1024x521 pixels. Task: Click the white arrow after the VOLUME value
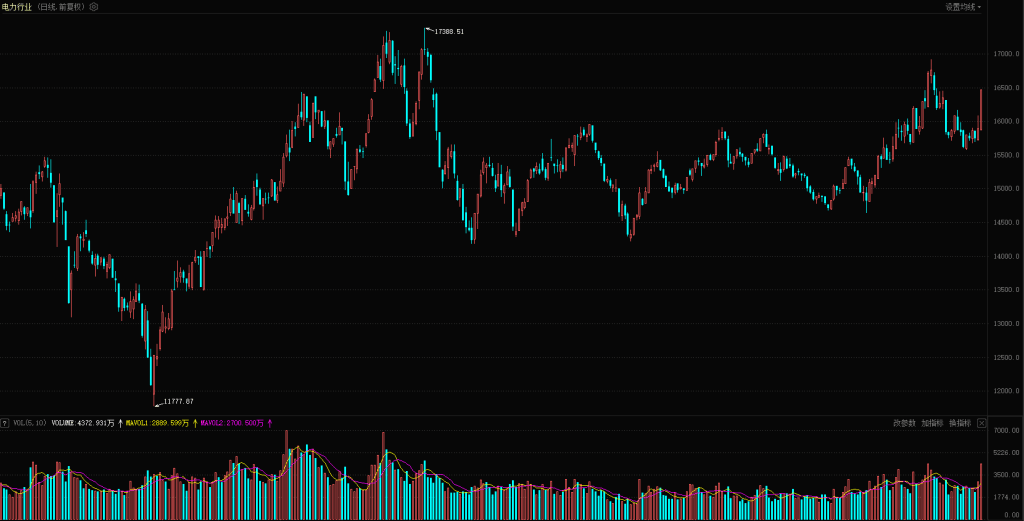pos(121,423)
